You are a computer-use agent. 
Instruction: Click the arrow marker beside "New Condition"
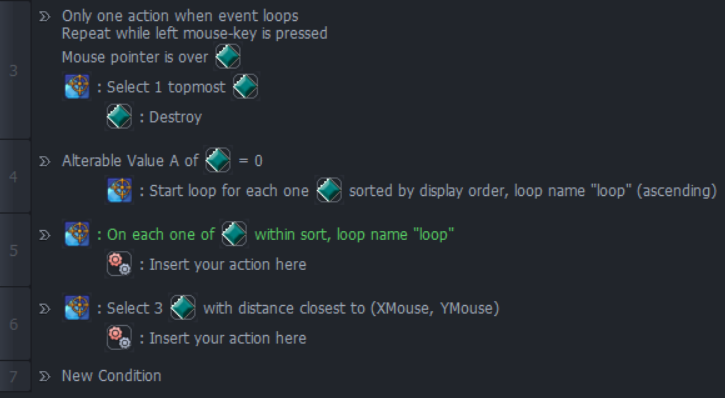(44, 376)
